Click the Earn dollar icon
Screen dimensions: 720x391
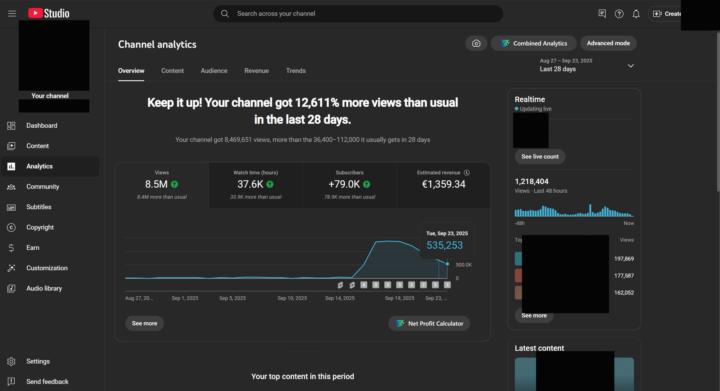click(x=11, y=248)
